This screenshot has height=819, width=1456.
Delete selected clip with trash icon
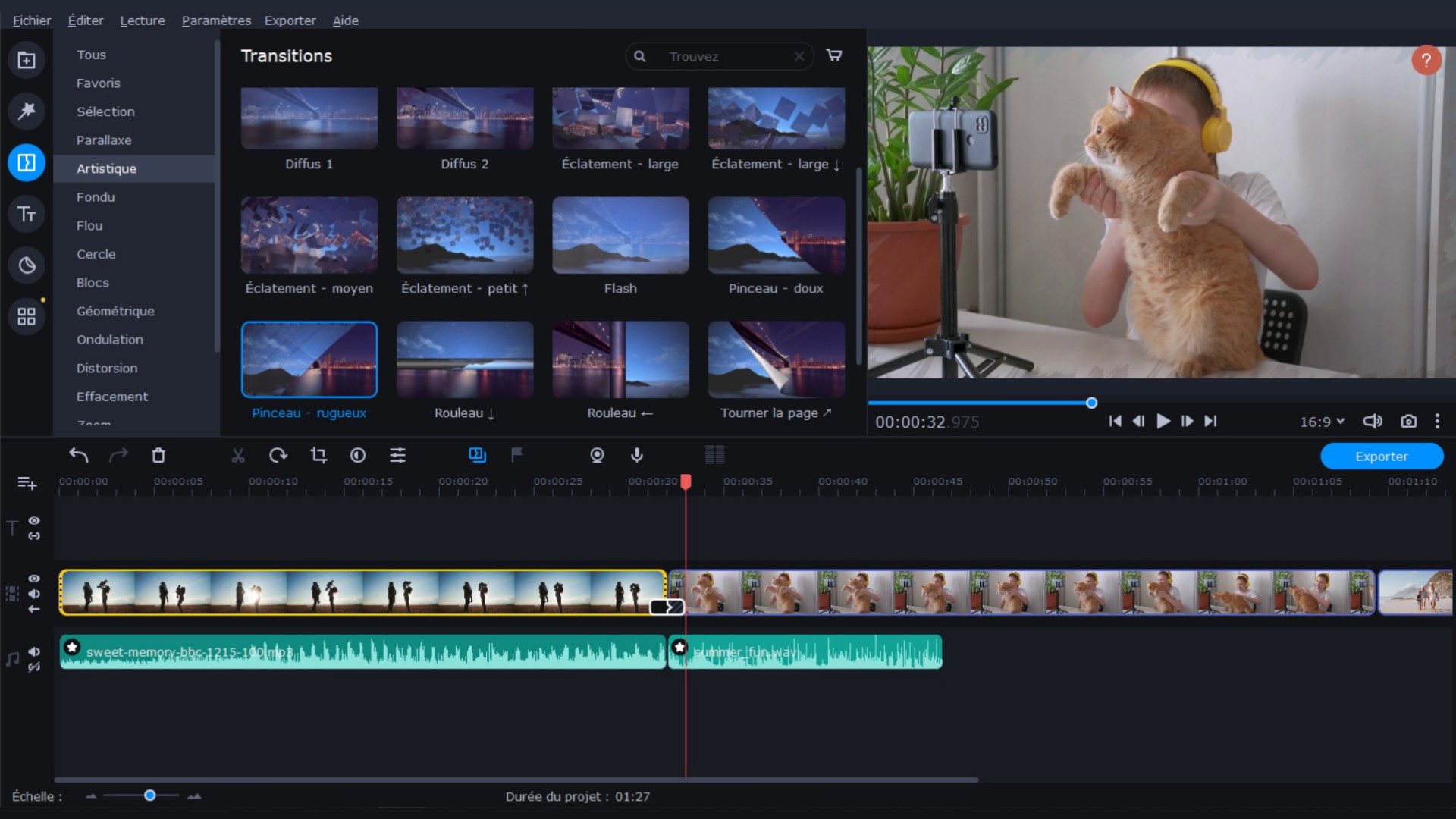point(158,455)
